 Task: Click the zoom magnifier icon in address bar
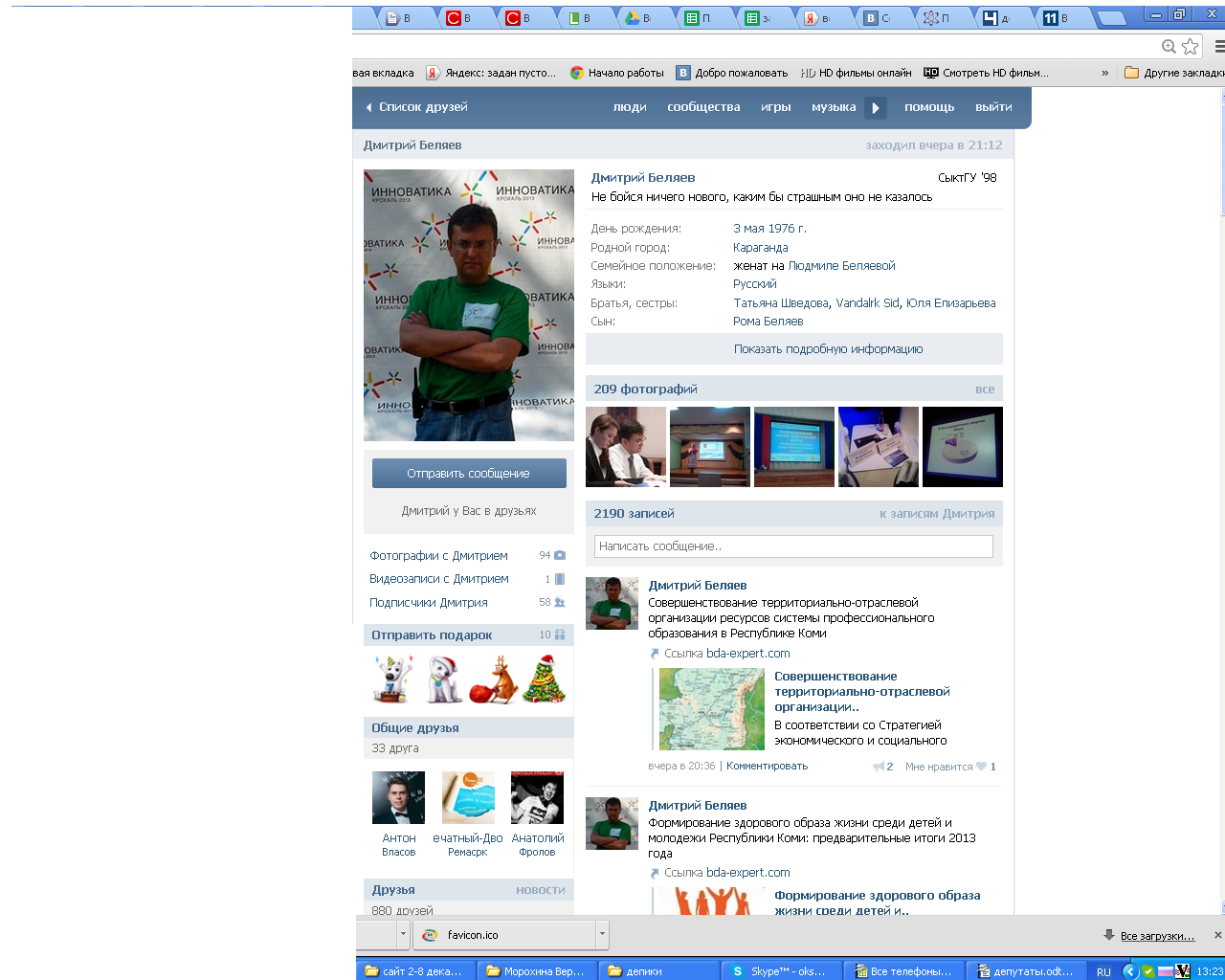click(1169, 46)
